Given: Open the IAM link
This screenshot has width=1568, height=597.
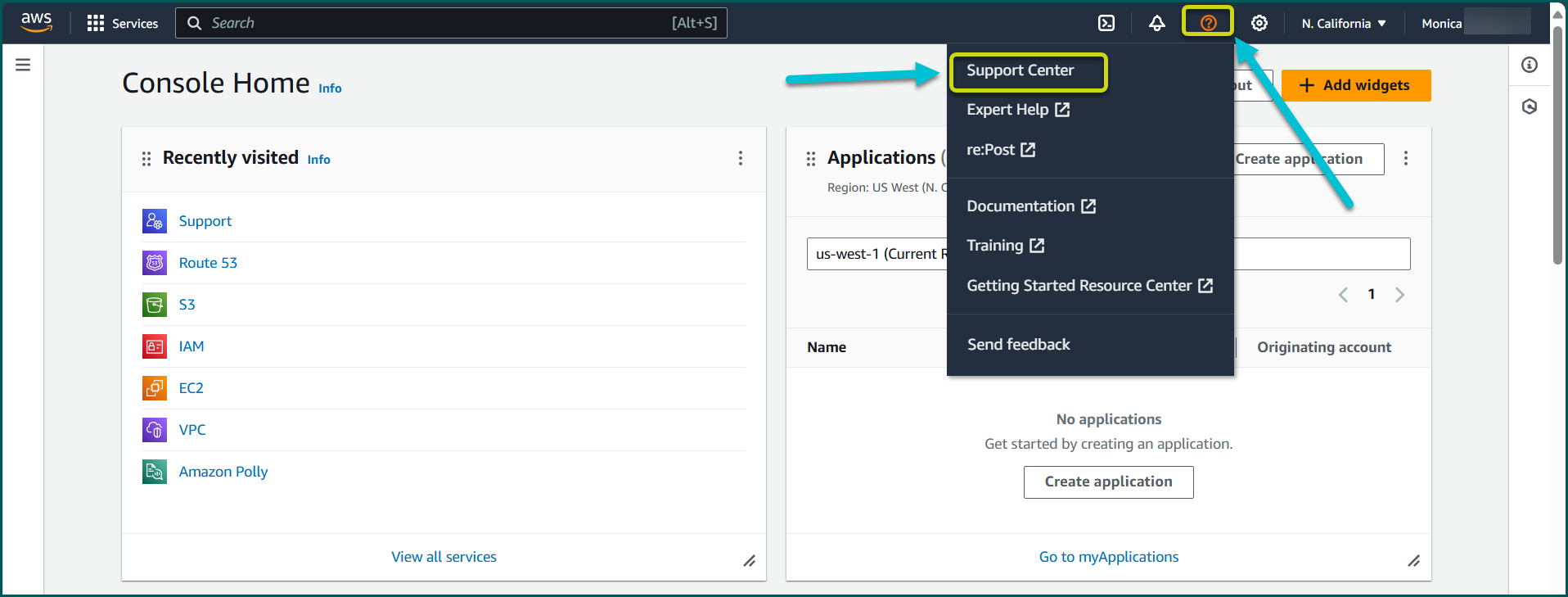Looking at the screenshot, I should [x=191, y=346].
